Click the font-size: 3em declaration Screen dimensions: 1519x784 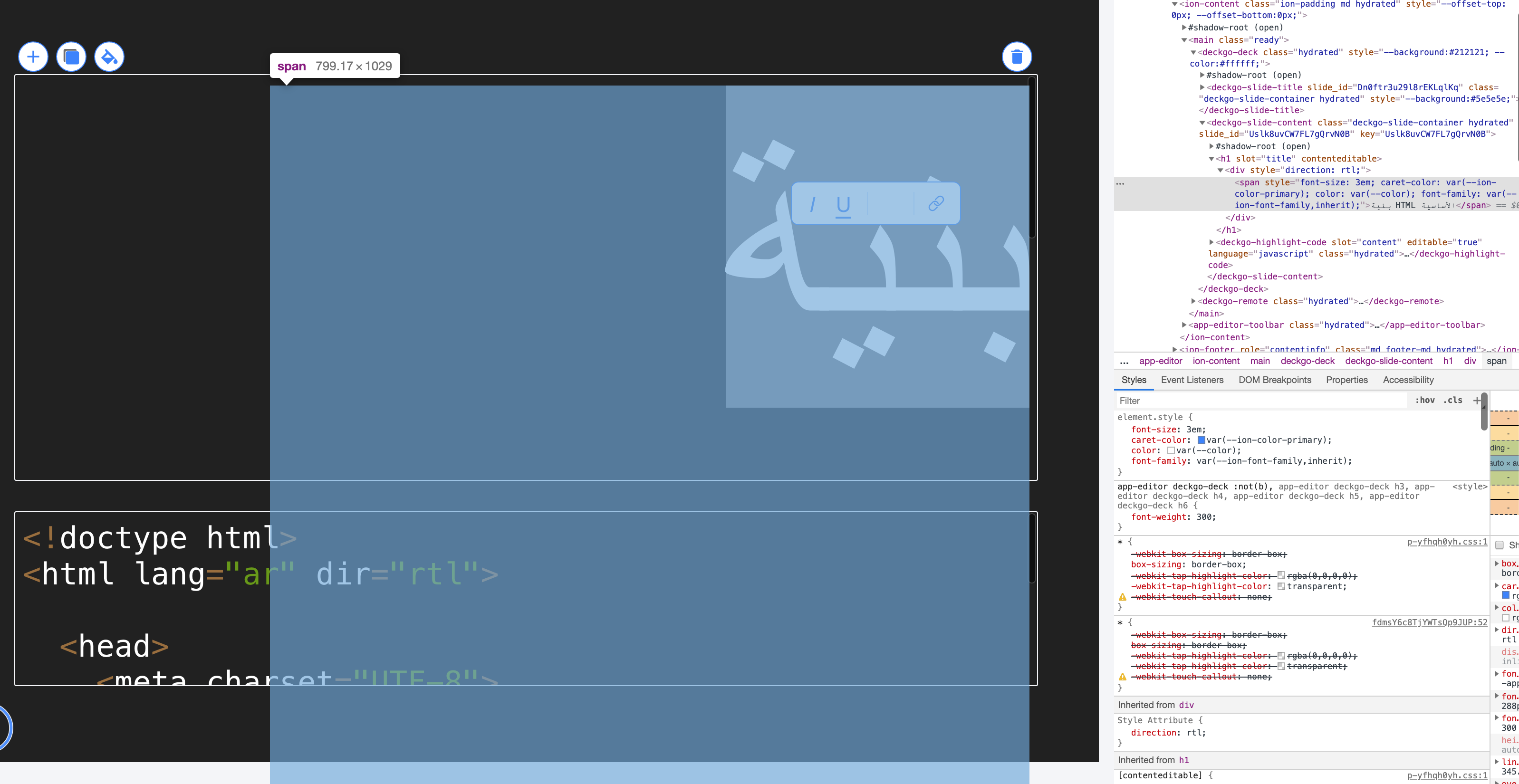click(1168, 430)
